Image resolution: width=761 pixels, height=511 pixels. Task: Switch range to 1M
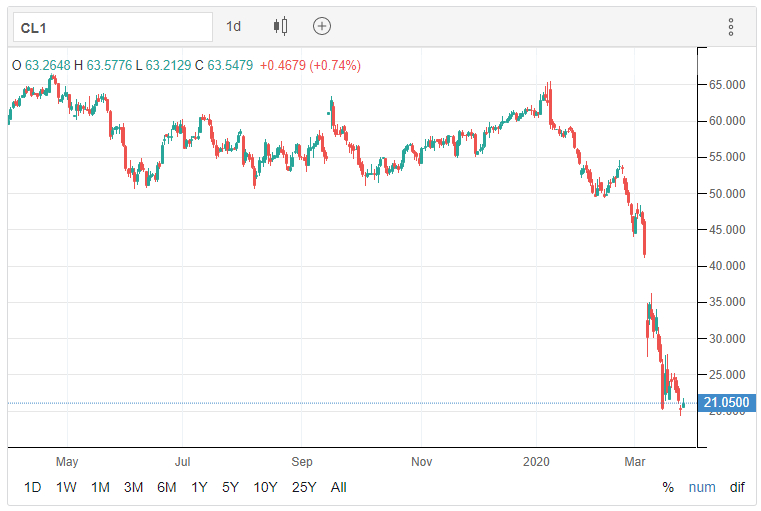[x=100, y=487]
